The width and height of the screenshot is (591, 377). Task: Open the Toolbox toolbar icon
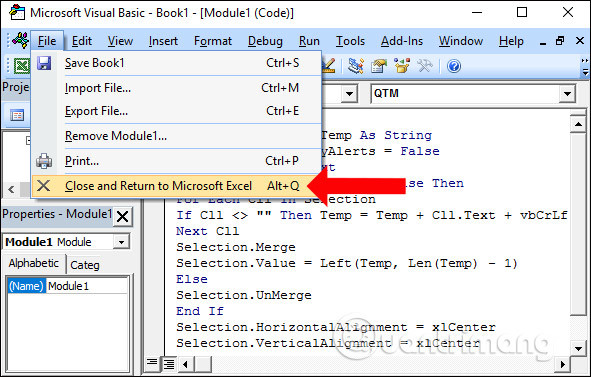(425, 66)
